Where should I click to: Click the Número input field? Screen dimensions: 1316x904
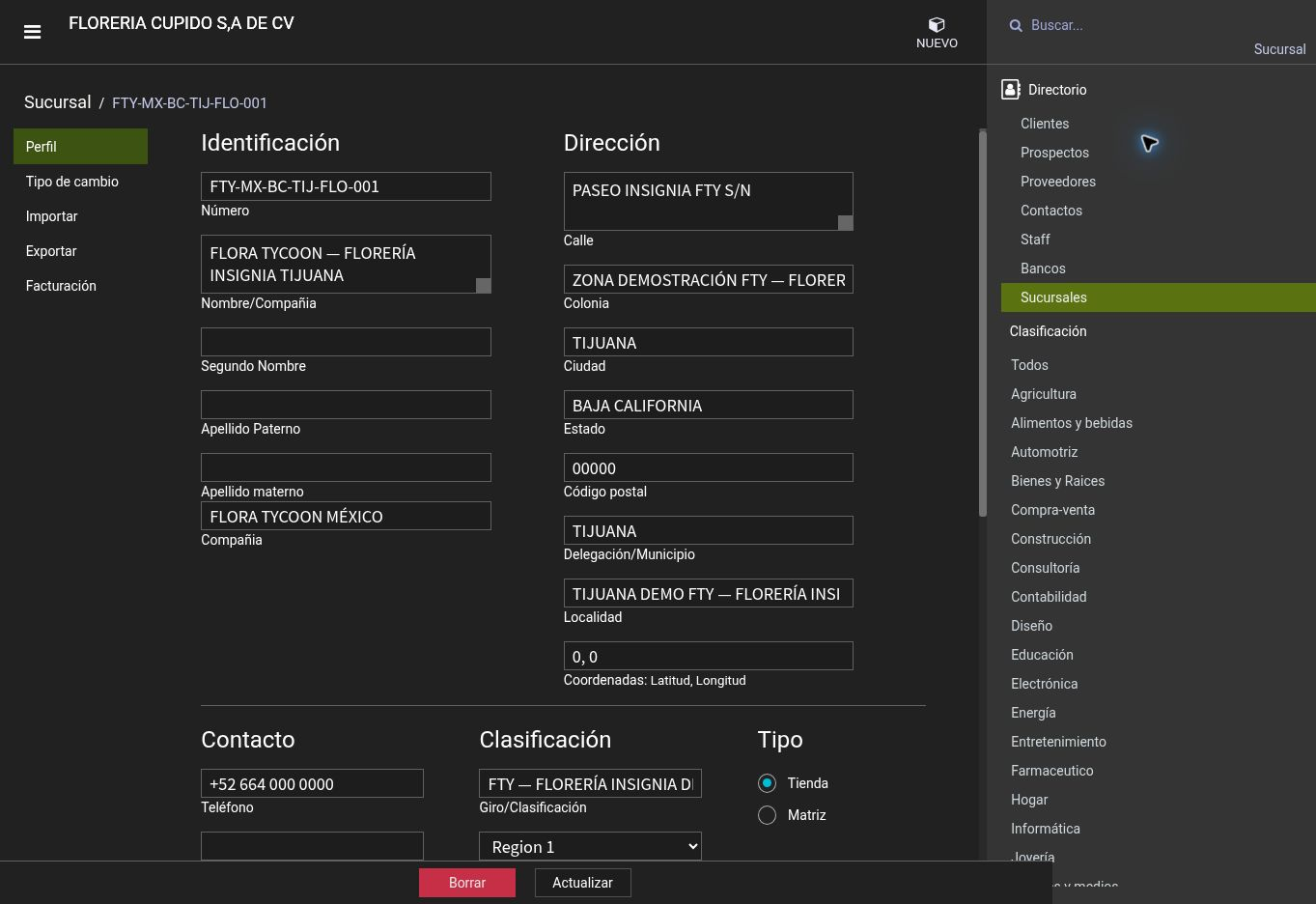click(346, 186)
